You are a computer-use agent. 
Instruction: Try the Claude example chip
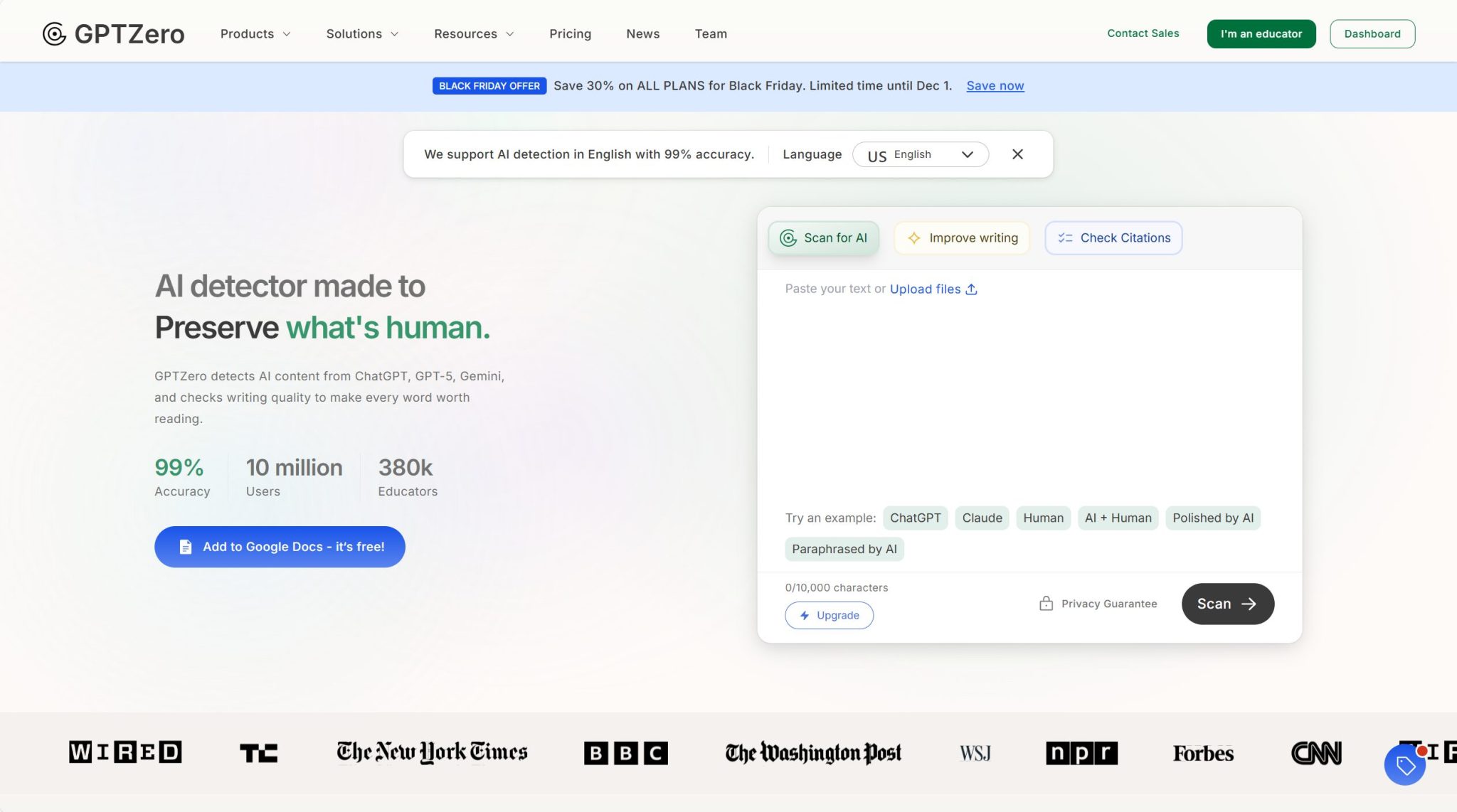(x=982, y=518)
